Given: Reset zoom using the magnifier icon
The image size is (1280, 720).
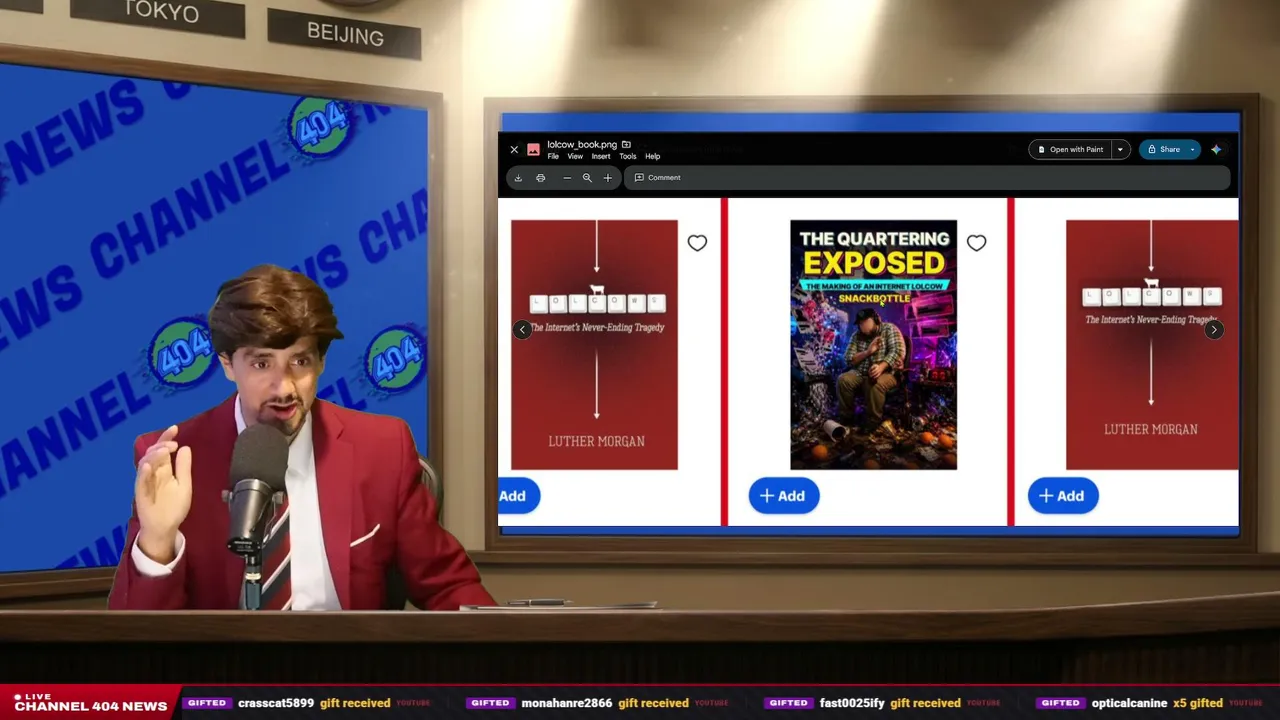Looking at the screenshot, I should [x=587, y=178].
